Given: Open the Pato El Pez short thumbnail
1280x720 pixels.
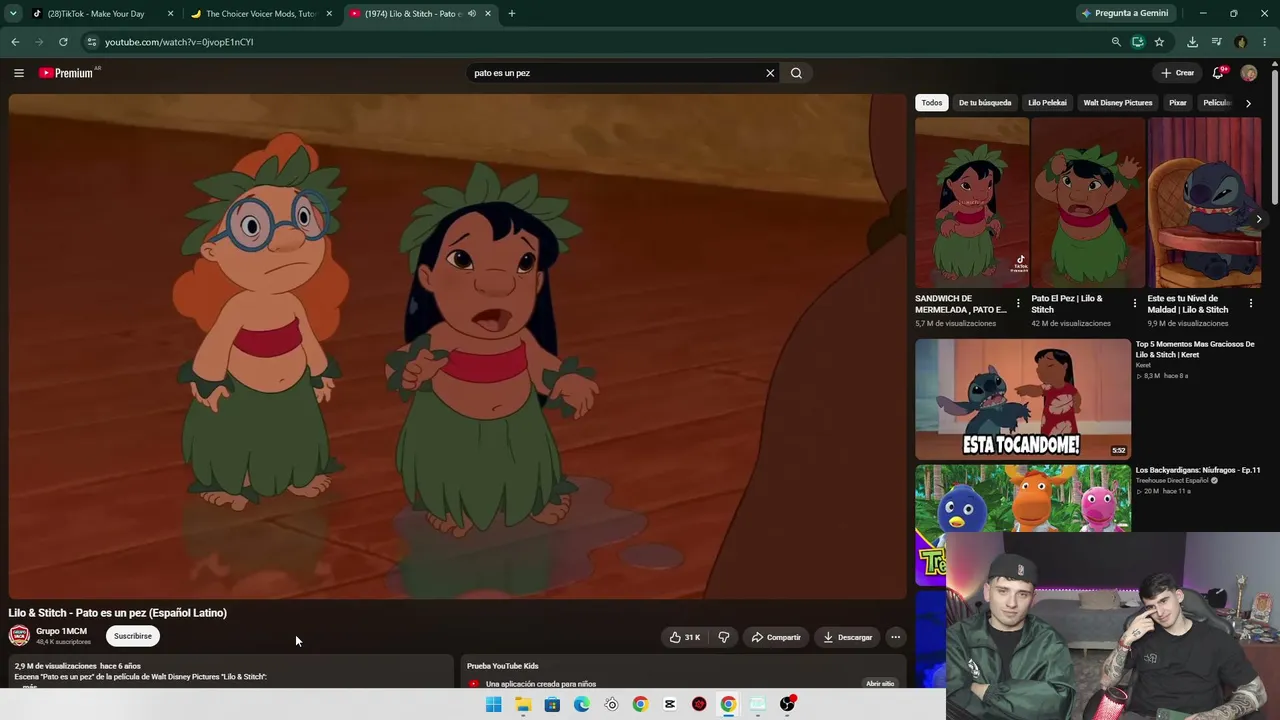Looking at the screenshot, I should [1088, 203].
